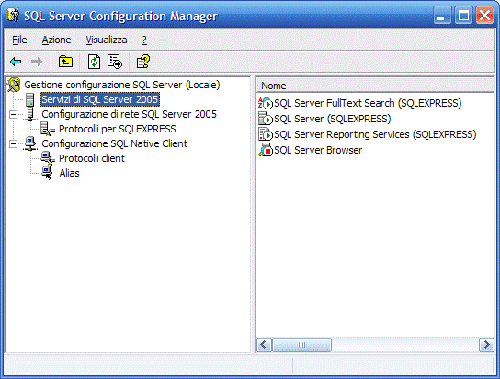
Task: Select Servizi di SQL Server 2005
Action: pos(100,100)
